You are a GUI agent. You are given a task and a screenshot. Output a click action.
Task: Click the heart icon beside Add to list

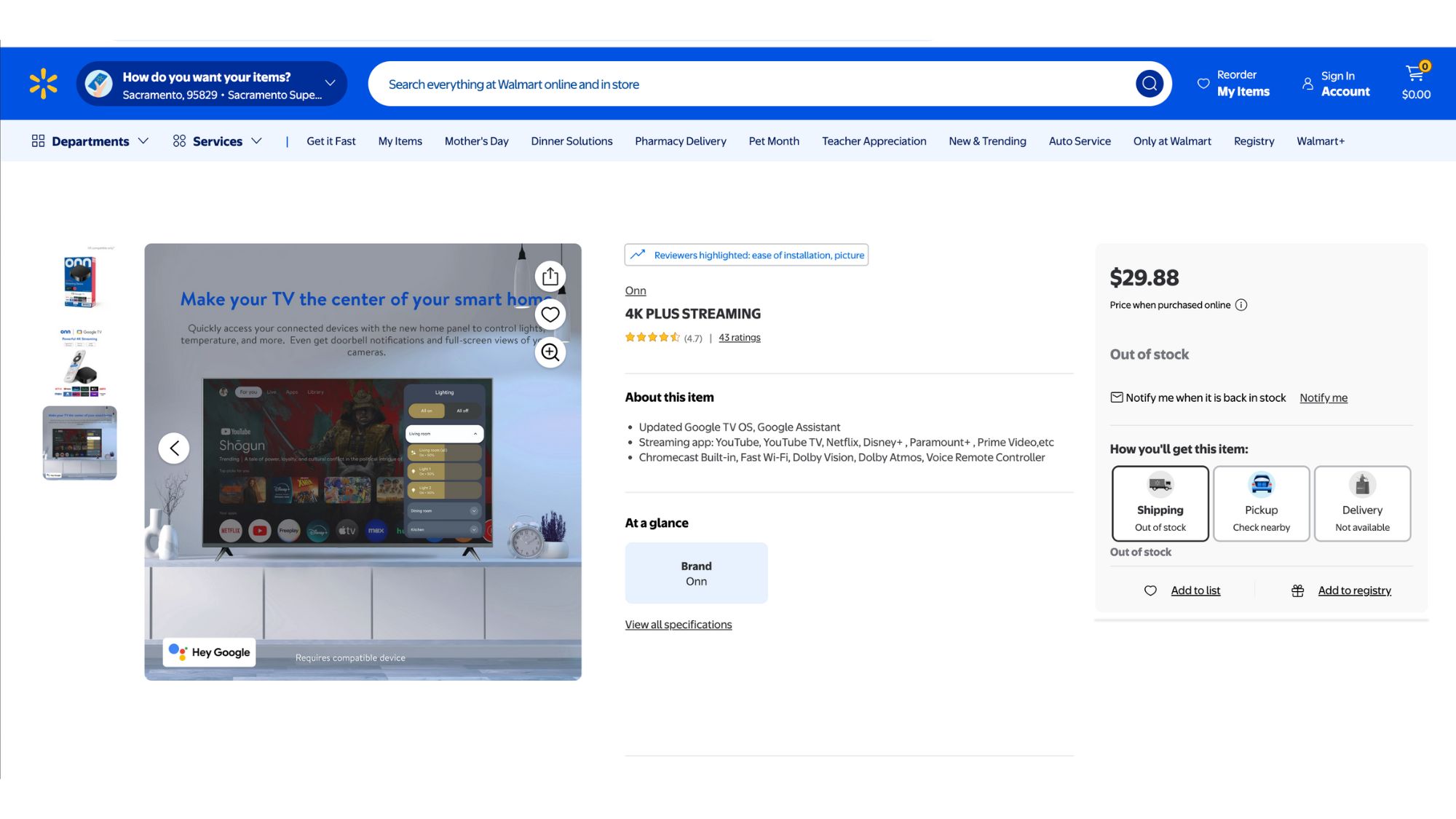coord(1150,590)
